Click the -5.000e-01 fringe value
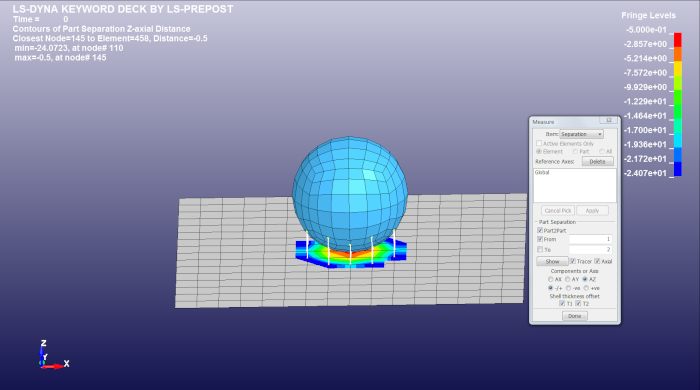 (x=646, y=30)
